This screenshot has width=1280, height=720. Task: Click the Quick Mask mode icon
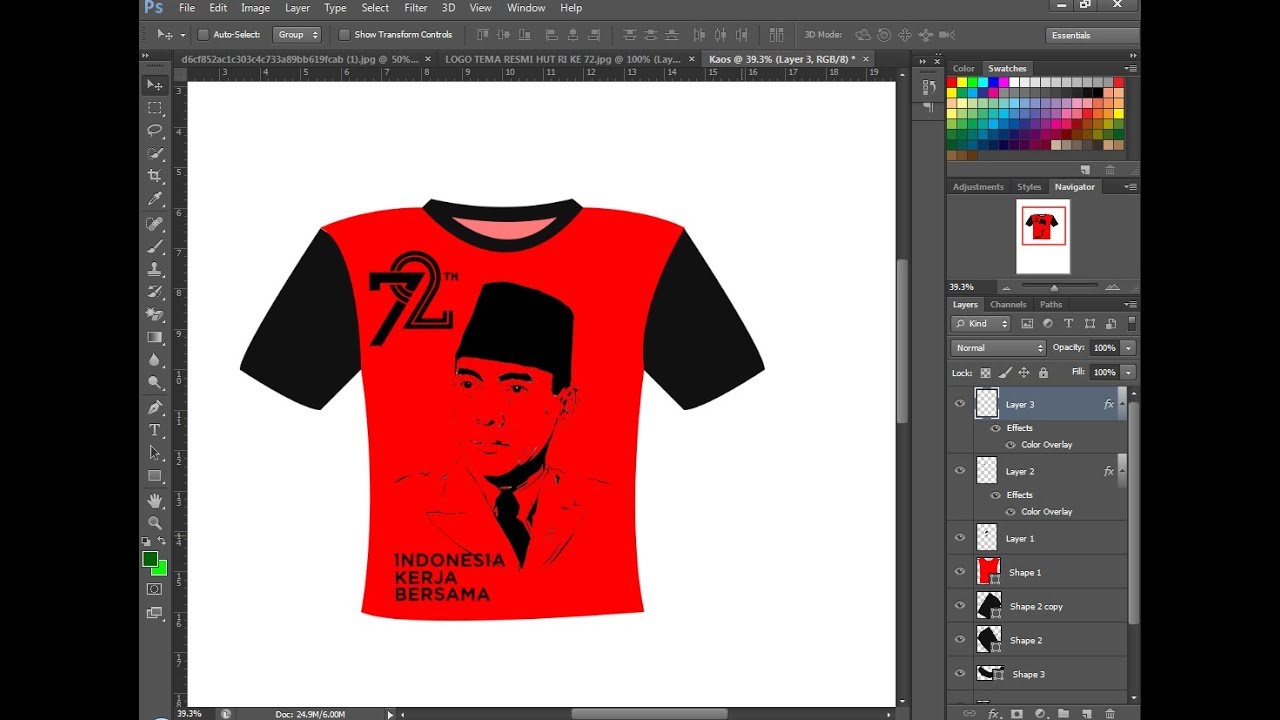[x=154, y=589]
